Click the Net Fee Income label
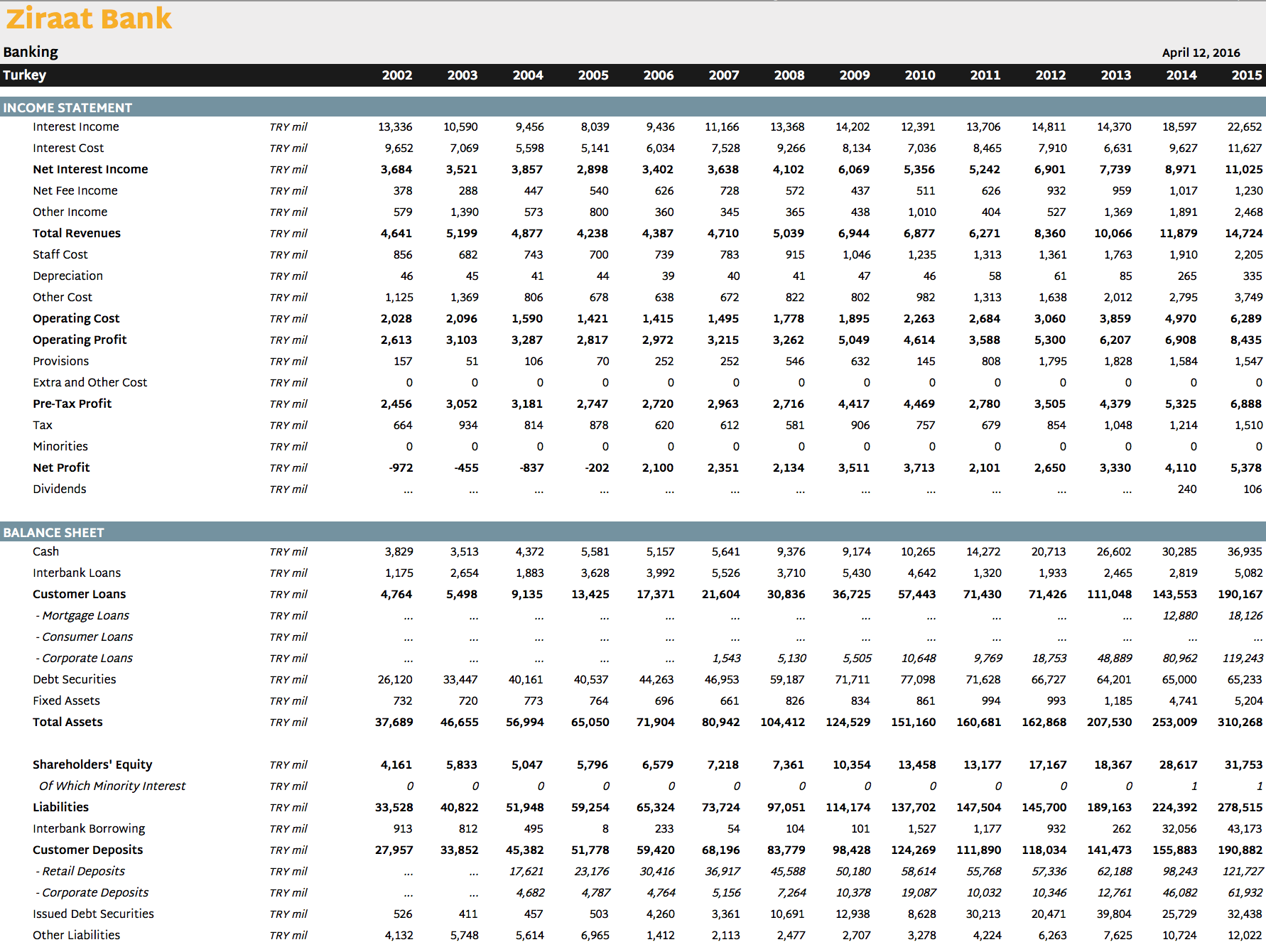The width and height of the screenshot is (1266, 952). tap(75, 191)
